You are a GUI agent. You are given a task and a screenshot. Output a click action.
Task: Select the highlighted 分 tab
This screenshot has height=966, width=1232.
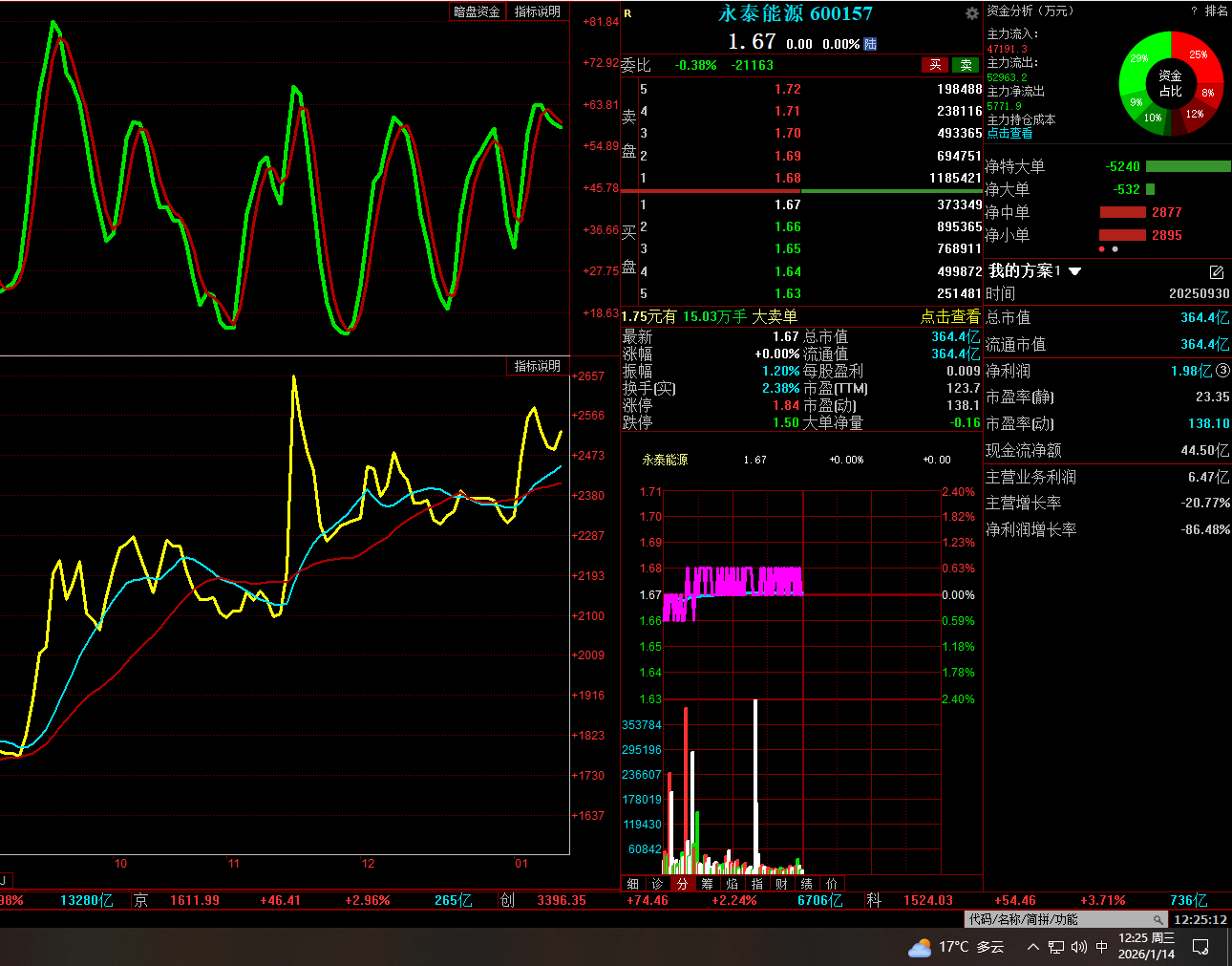coord(682,884)
